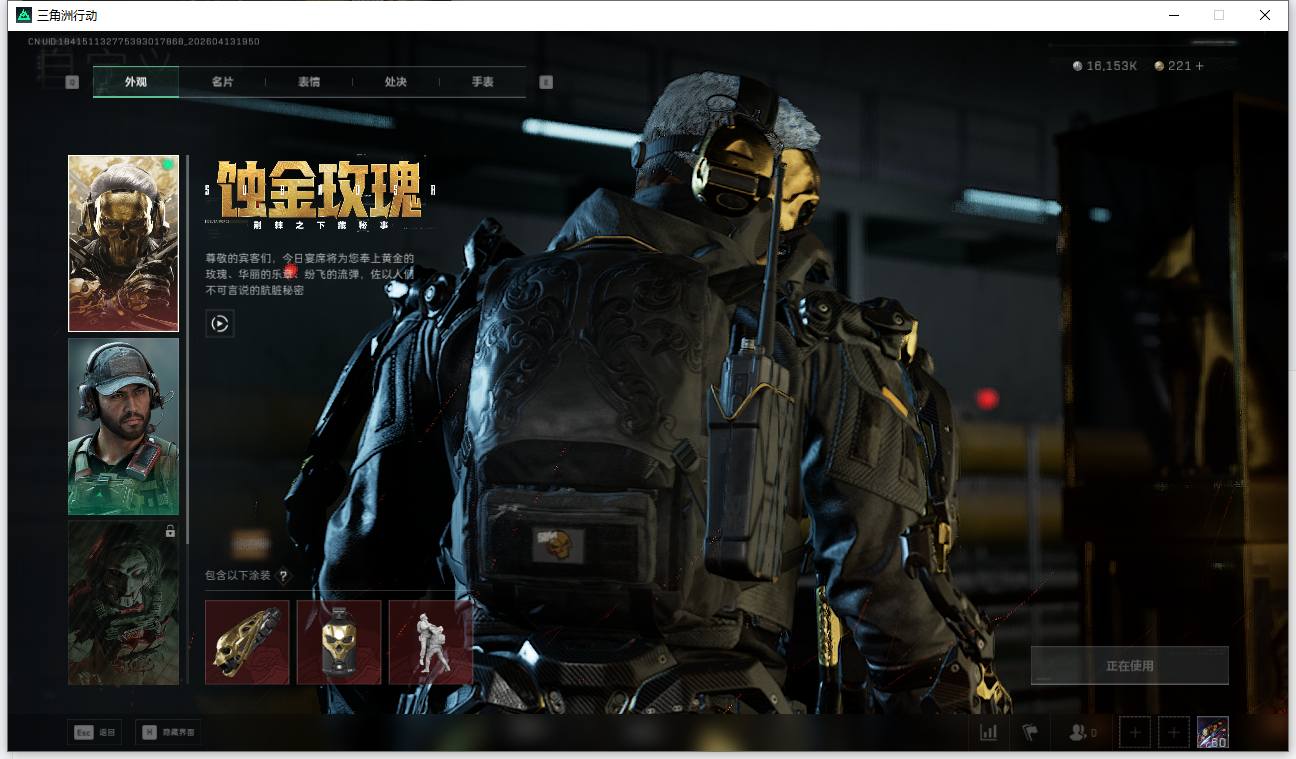Click the Esc 返回 button
The width and height of the screenshot is (1296, 759).
point(94,733)
